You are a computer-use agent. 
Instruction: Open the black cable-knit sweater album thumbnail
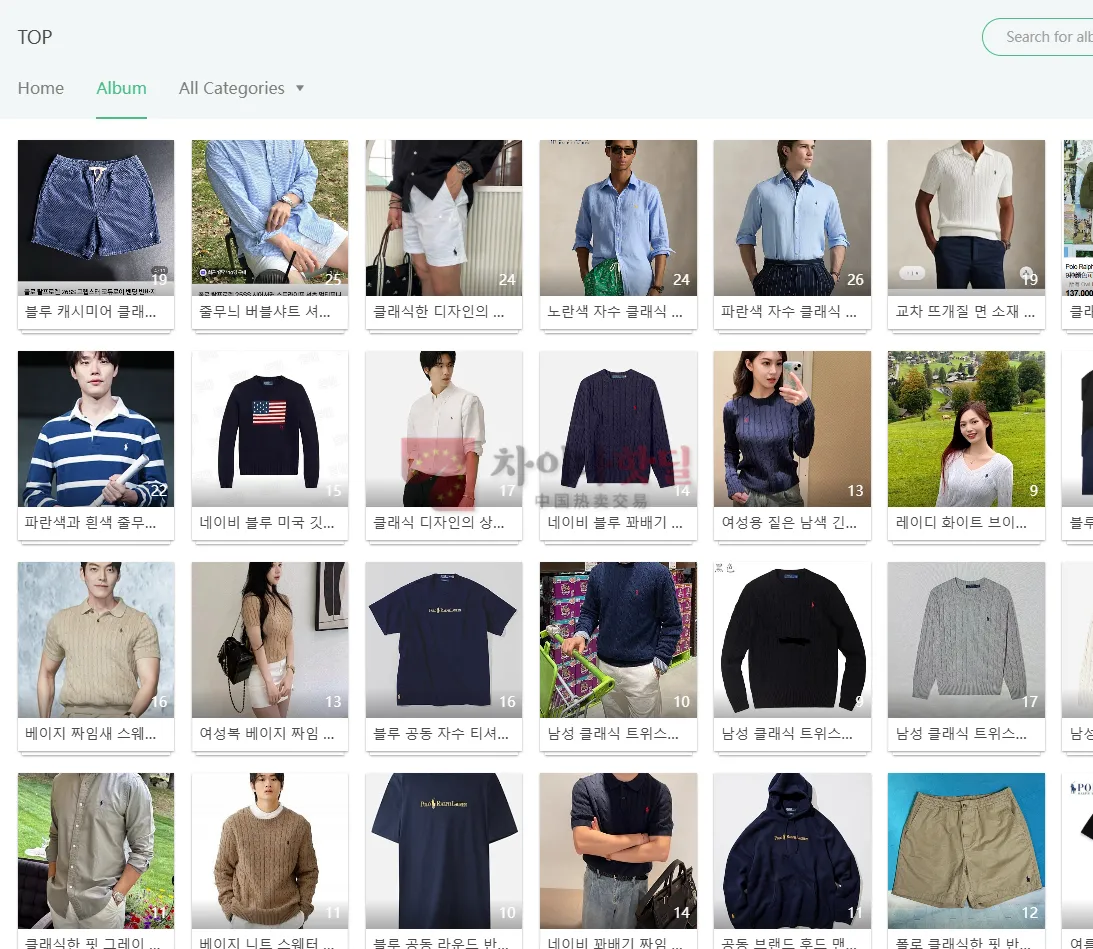pos(792,640)
